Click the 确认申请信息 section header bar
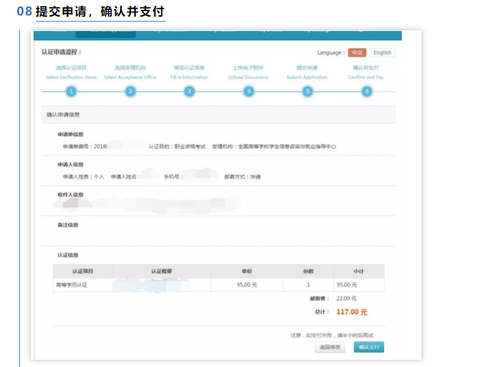 [219, 115]
